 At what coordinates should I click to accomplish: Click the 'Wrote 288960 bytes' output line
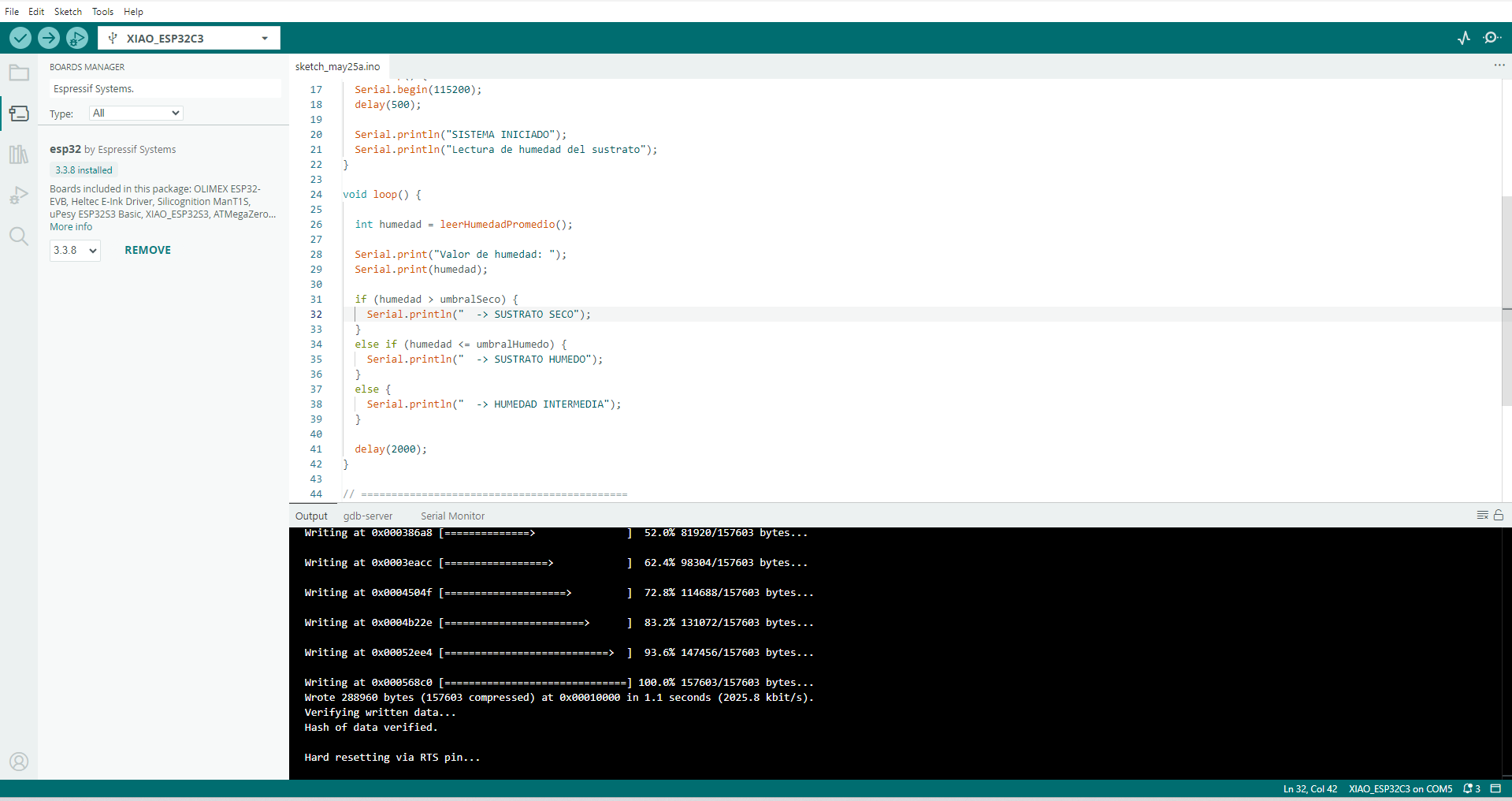[559, 697]
